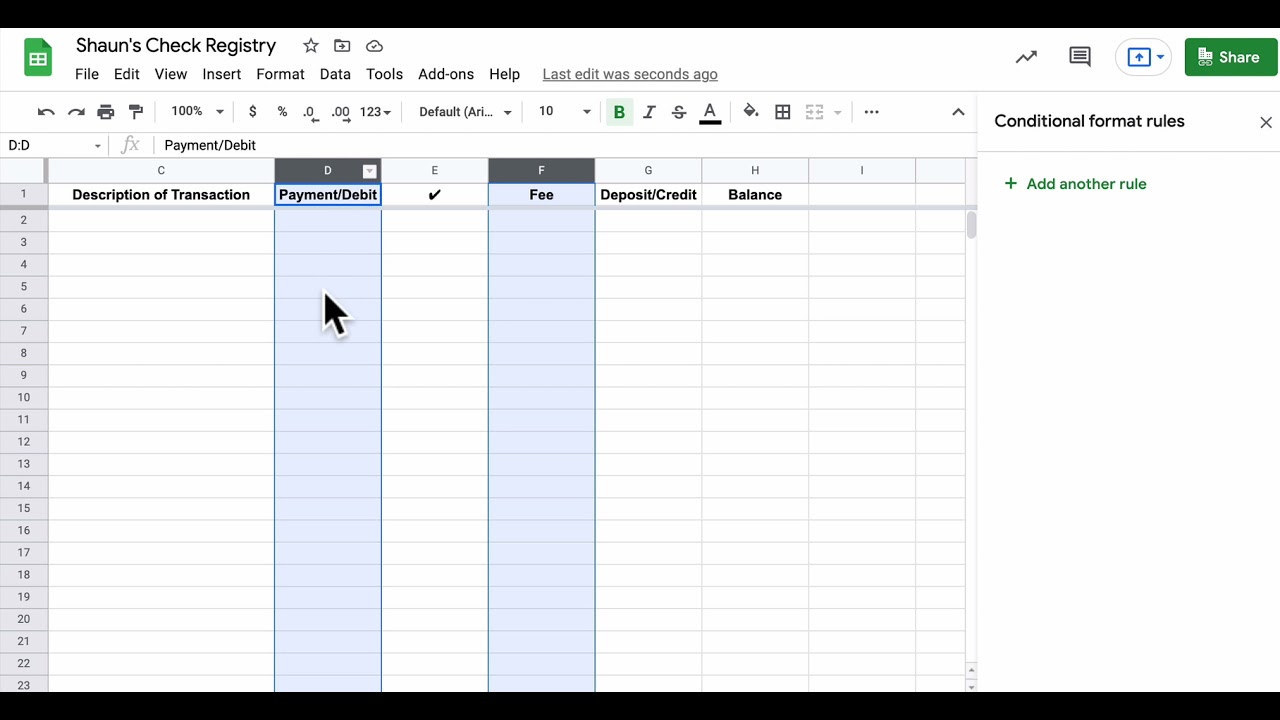The width and height of the screenshot is (1280, 720).
Task: Click the checkmark header cell
Action: point(434,195)
